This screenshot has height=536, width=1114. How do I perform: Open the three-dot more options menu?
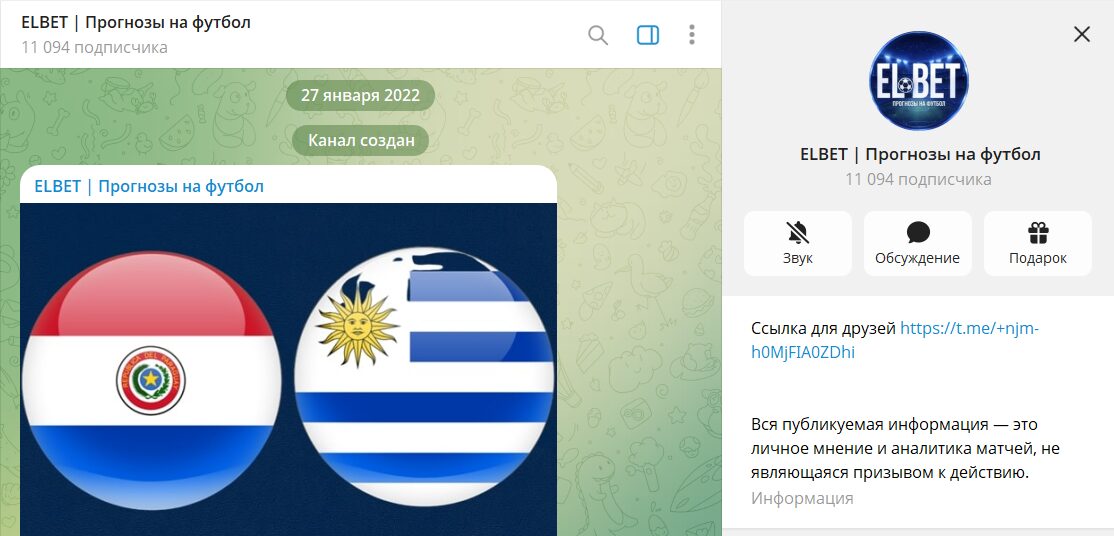(x=692, y=35)
